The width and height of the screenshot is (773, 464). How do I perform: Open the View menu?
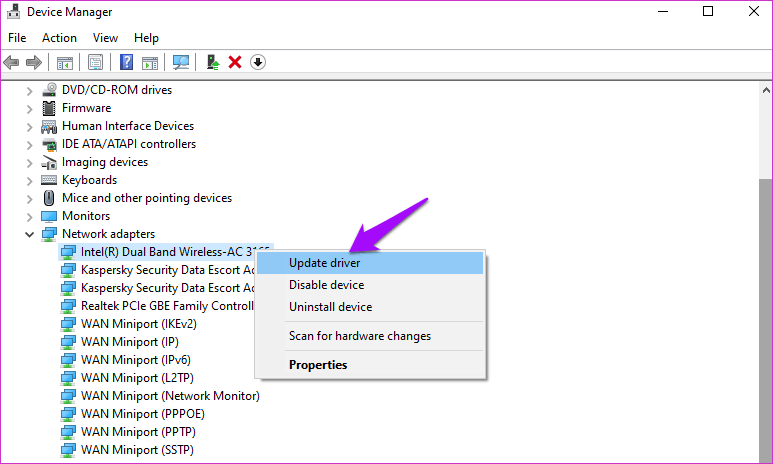[105, 38]
